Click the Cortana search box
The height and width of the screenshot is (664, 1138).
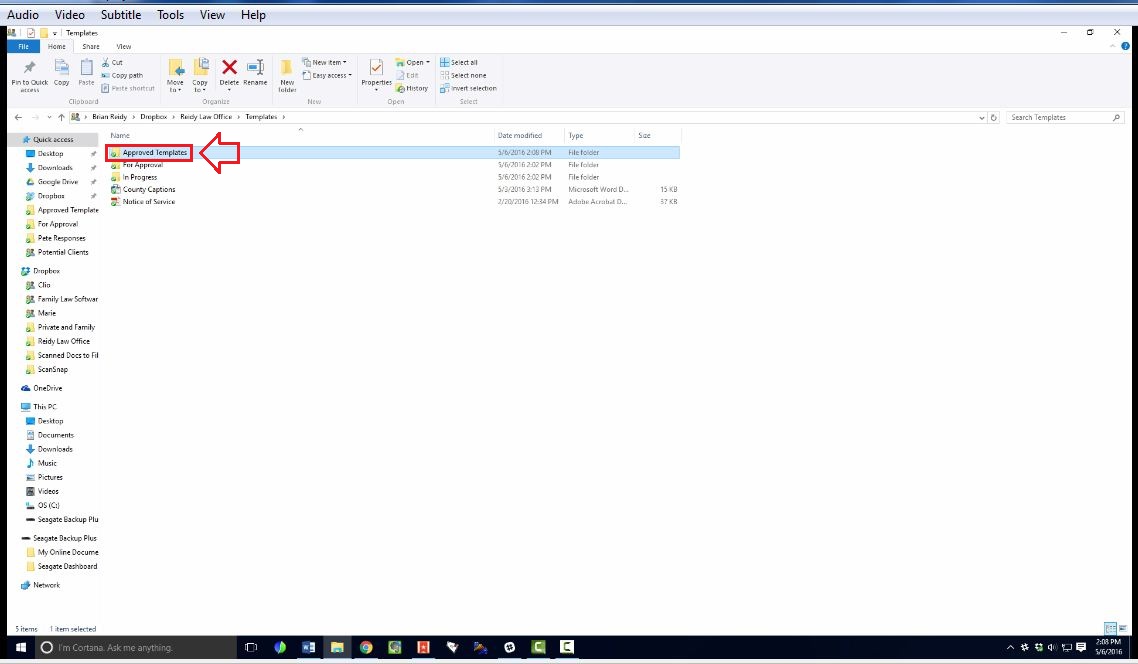[136, 647]
